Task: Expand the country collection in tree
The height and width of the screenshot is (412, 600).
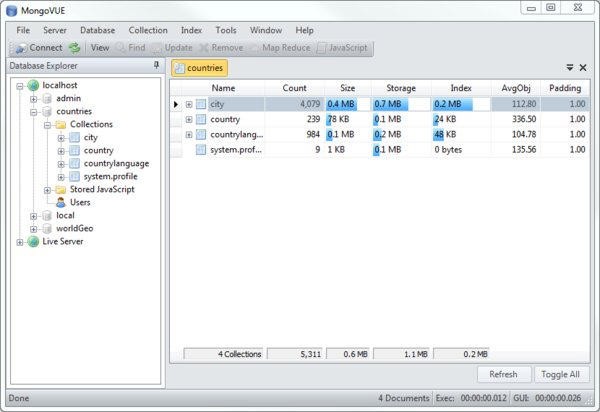Action: (x=61, y=151)
